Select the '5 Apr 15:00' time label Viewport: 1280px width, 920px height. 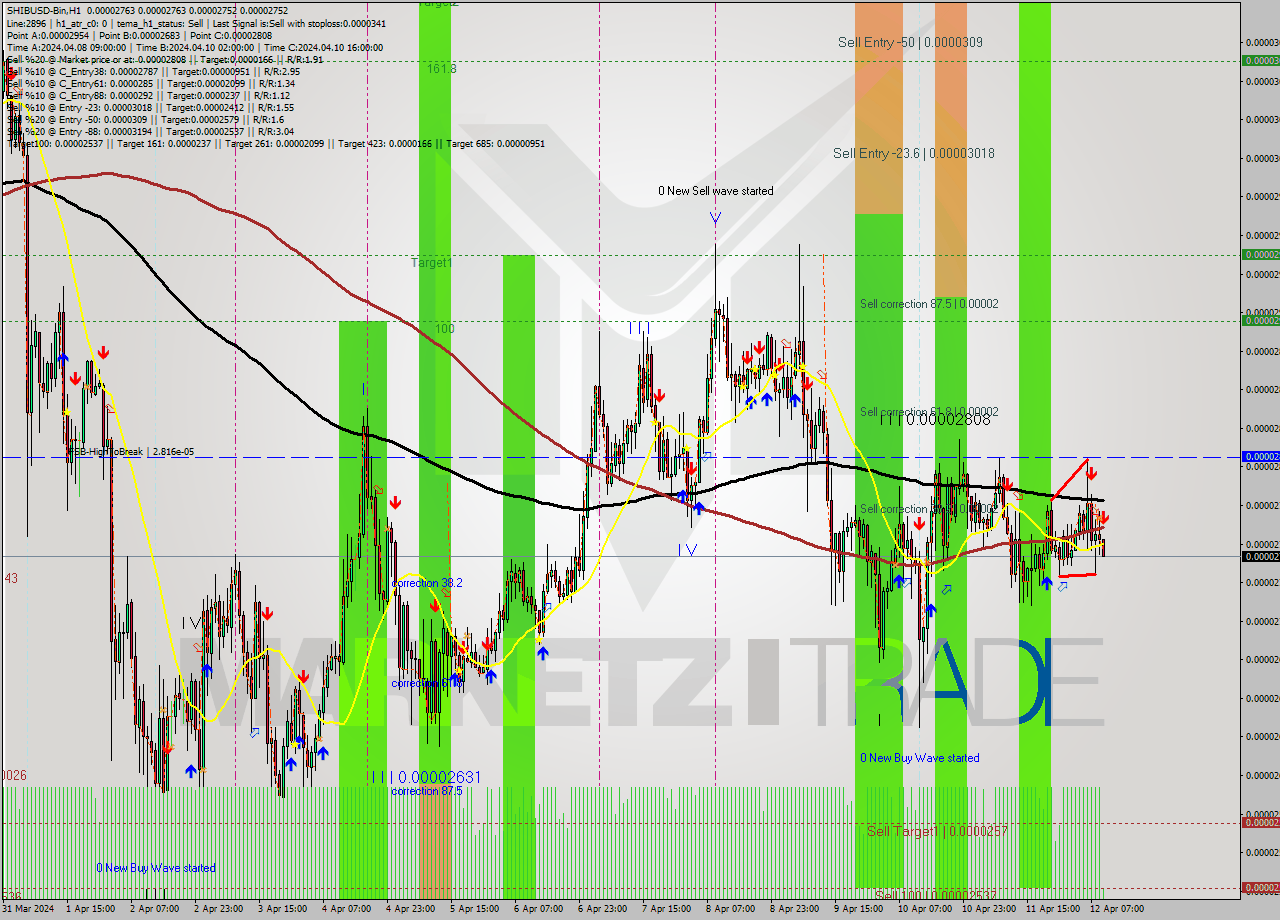coord(477,909)
